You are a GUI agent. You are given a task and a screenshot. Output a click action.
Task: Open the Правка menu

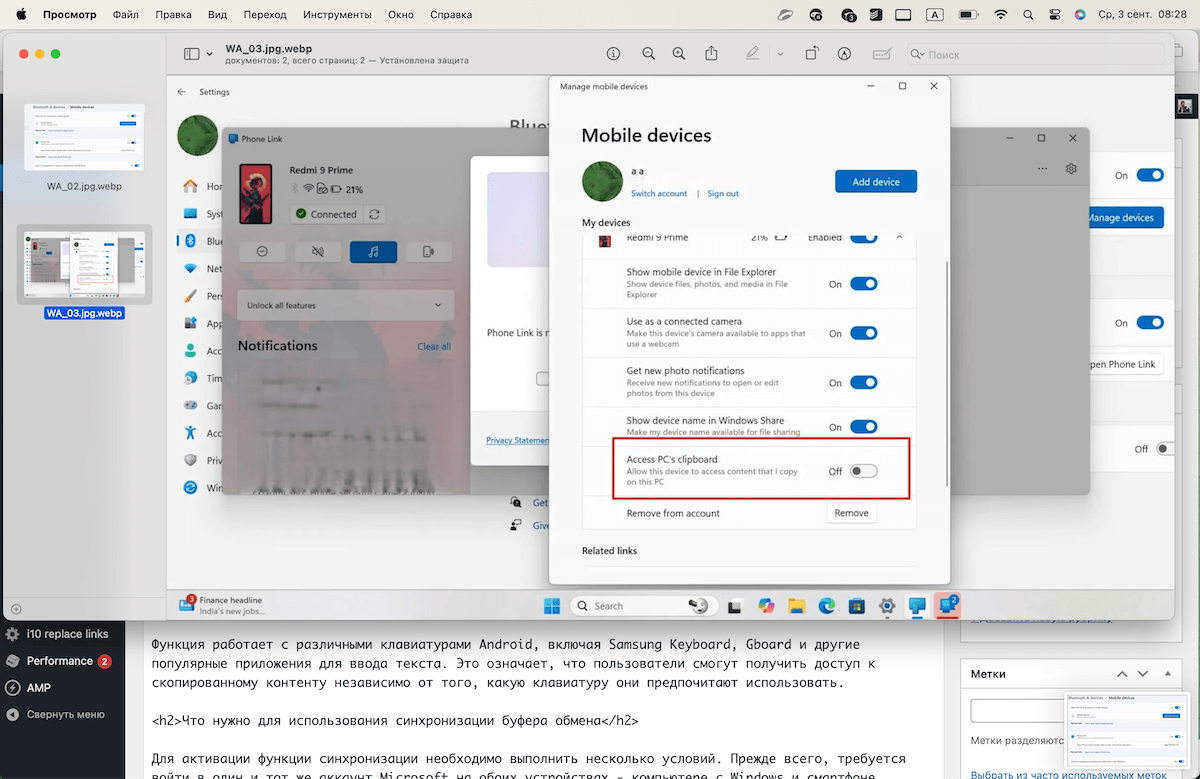coord(174,15)
